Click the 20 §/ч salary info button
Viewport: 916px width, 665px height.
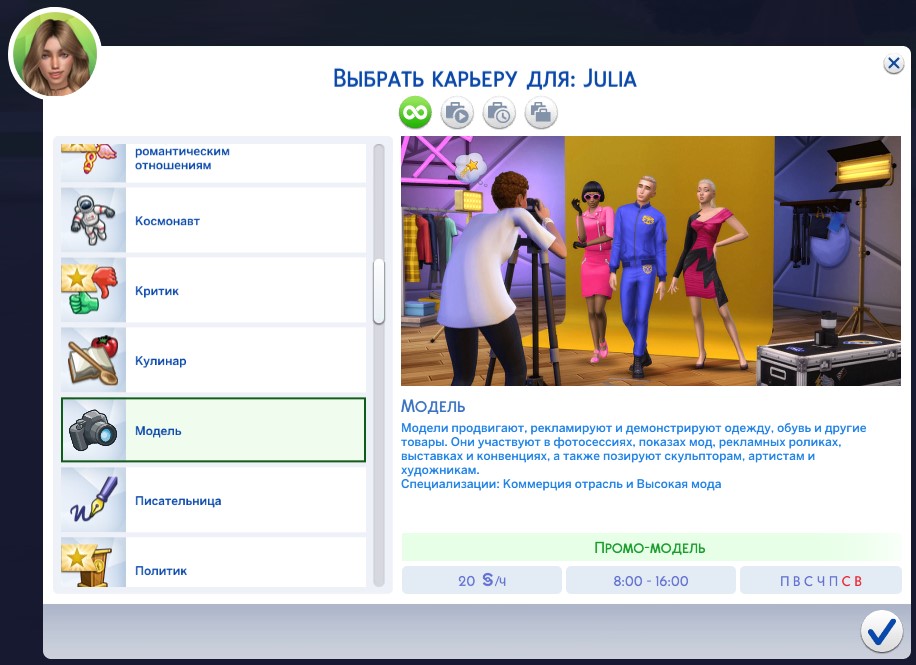click(x=481, y=579)
